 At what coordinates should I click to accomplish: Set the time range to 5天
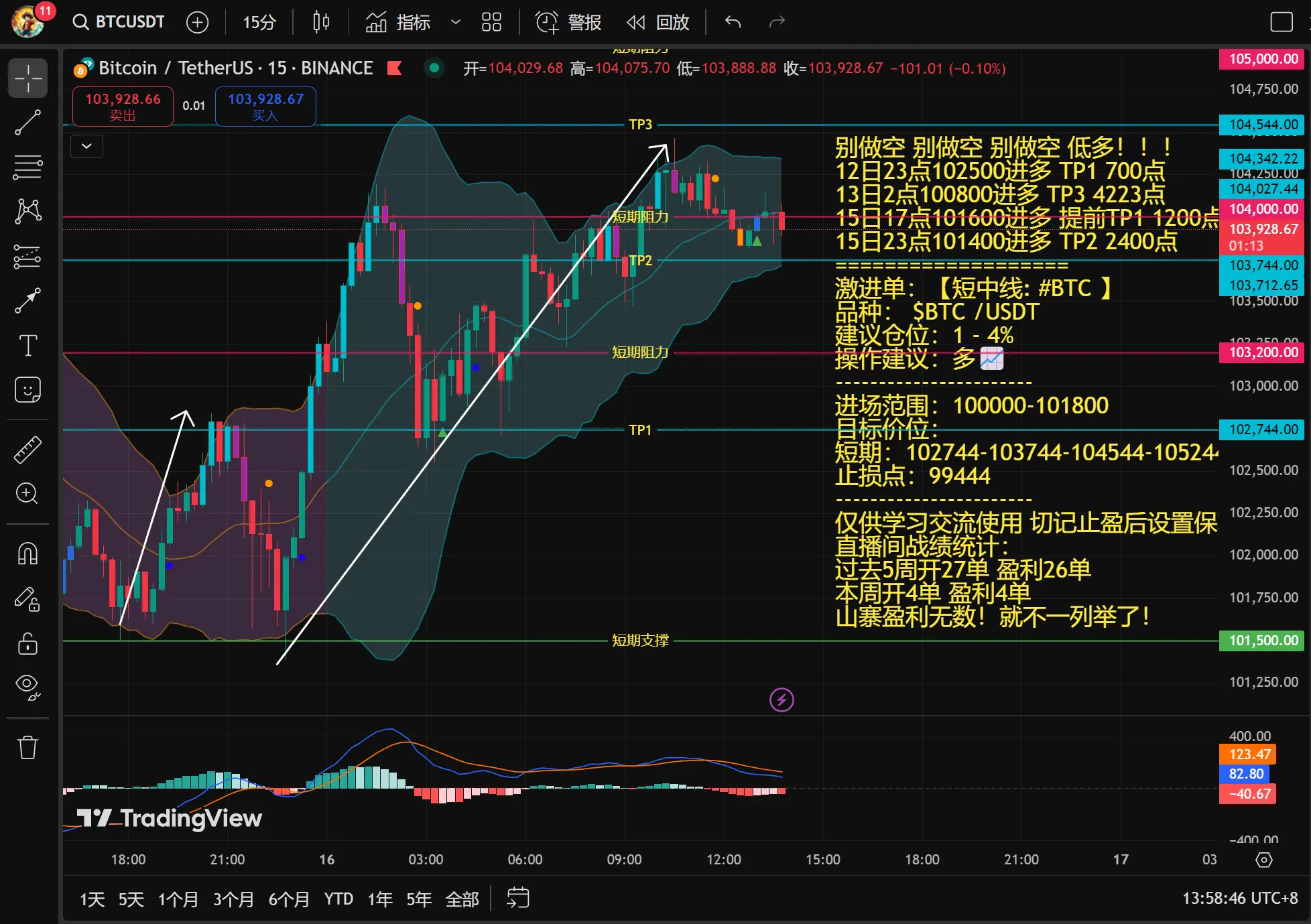[131, 899]
